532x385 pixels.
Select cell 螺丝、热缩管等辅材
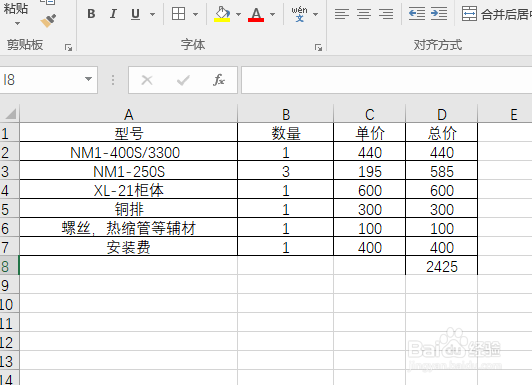point(129,228)
